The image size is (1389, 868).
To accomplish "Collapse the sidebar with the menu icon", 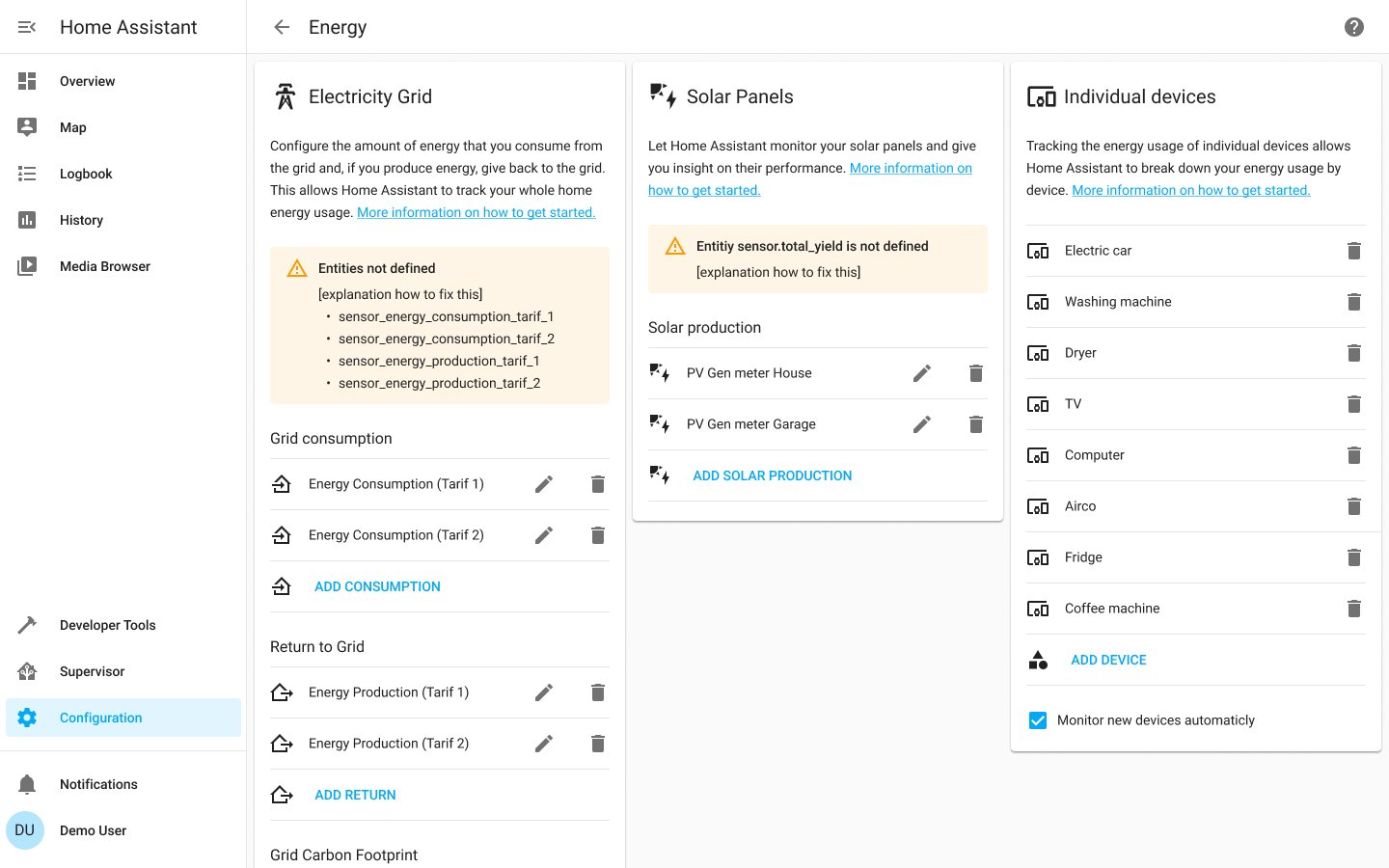I will tap(27, 27).
